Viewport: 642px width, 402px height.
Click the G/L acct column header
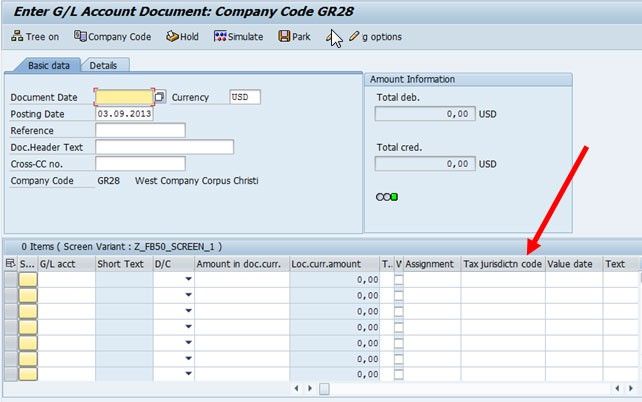coord(66,264)
